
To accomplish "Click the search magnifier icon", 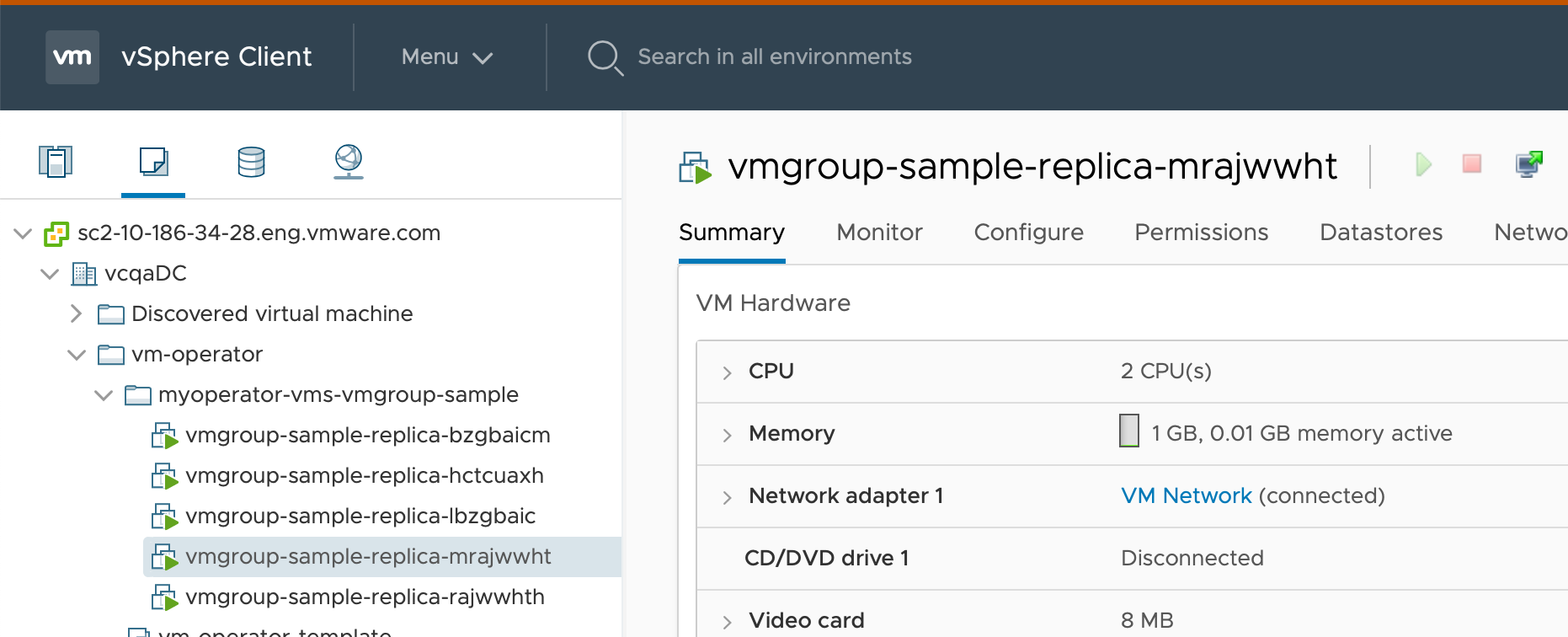I will coord(605,58).
